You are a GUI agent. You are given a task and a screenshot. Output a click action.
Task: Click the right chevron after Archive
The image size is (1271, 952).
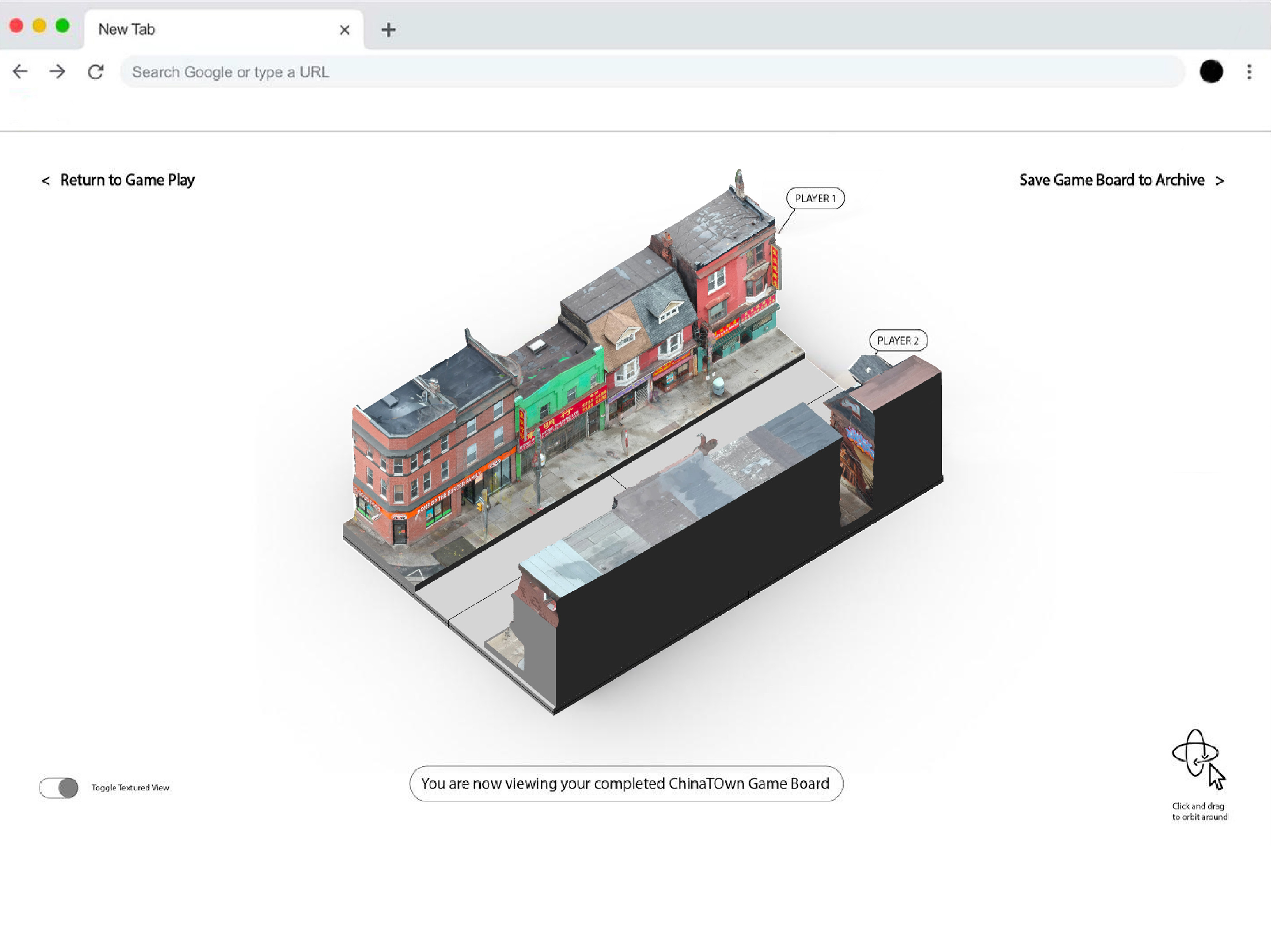pos(1219,181)
